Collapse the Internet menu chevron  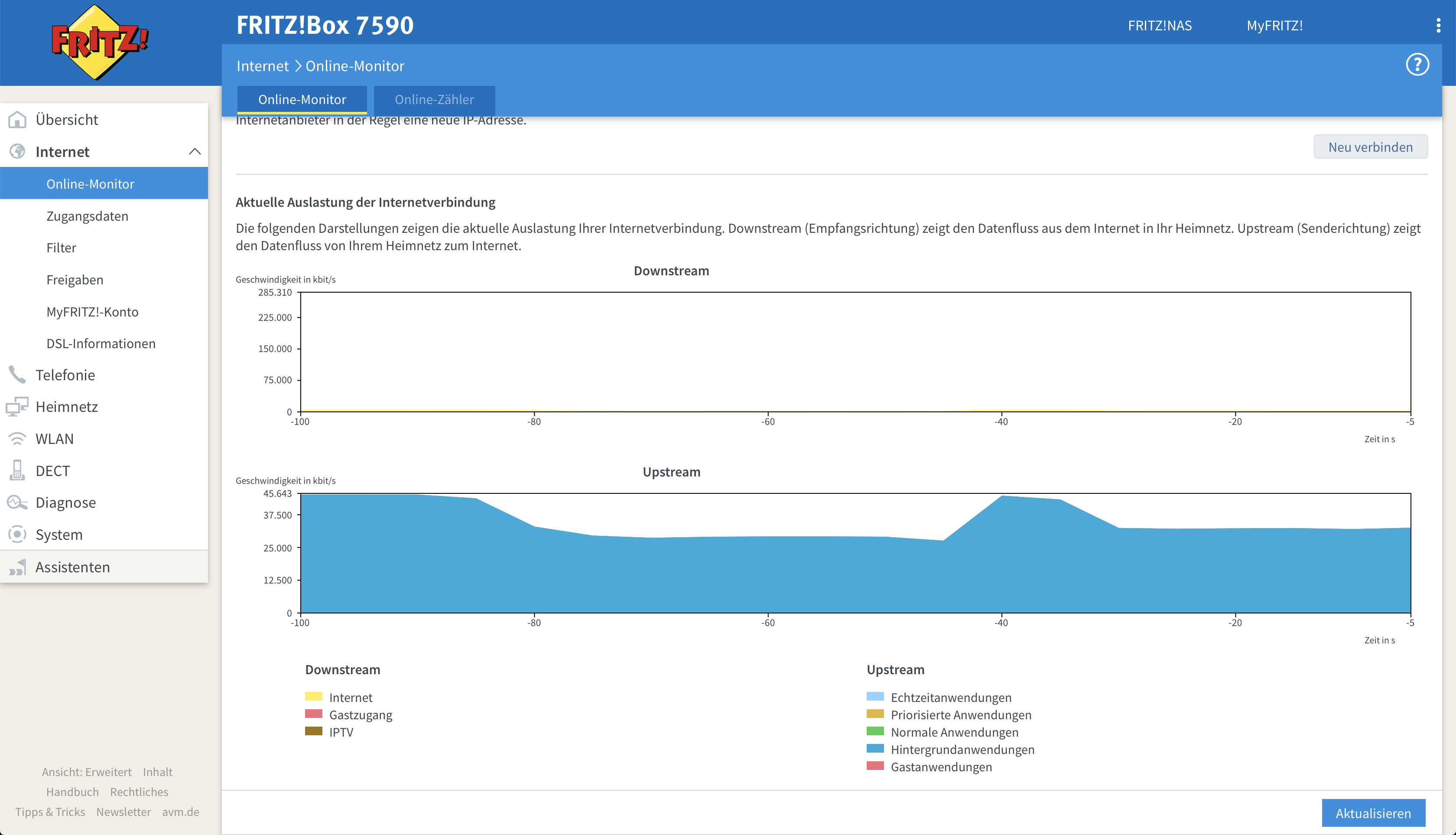point(195,151)
